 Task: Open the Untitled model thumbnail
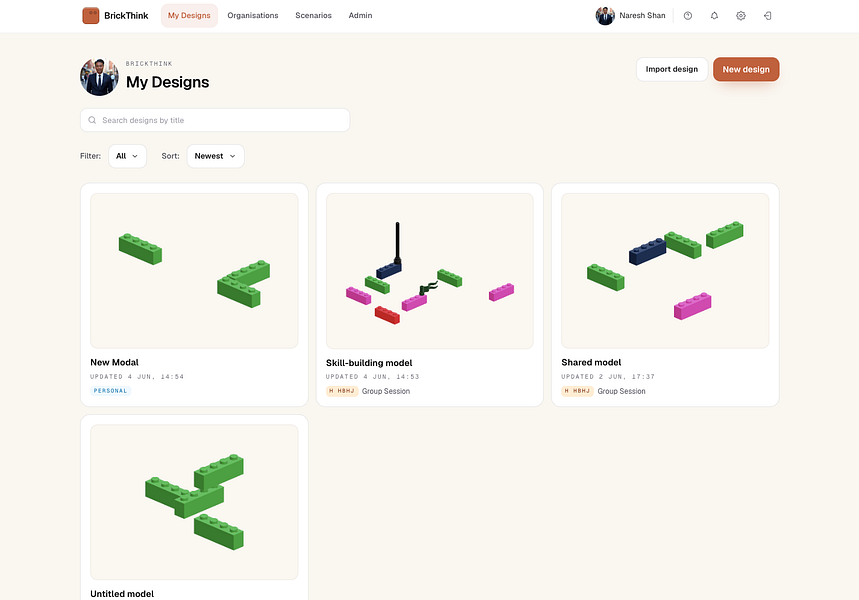tap(194, 502)
